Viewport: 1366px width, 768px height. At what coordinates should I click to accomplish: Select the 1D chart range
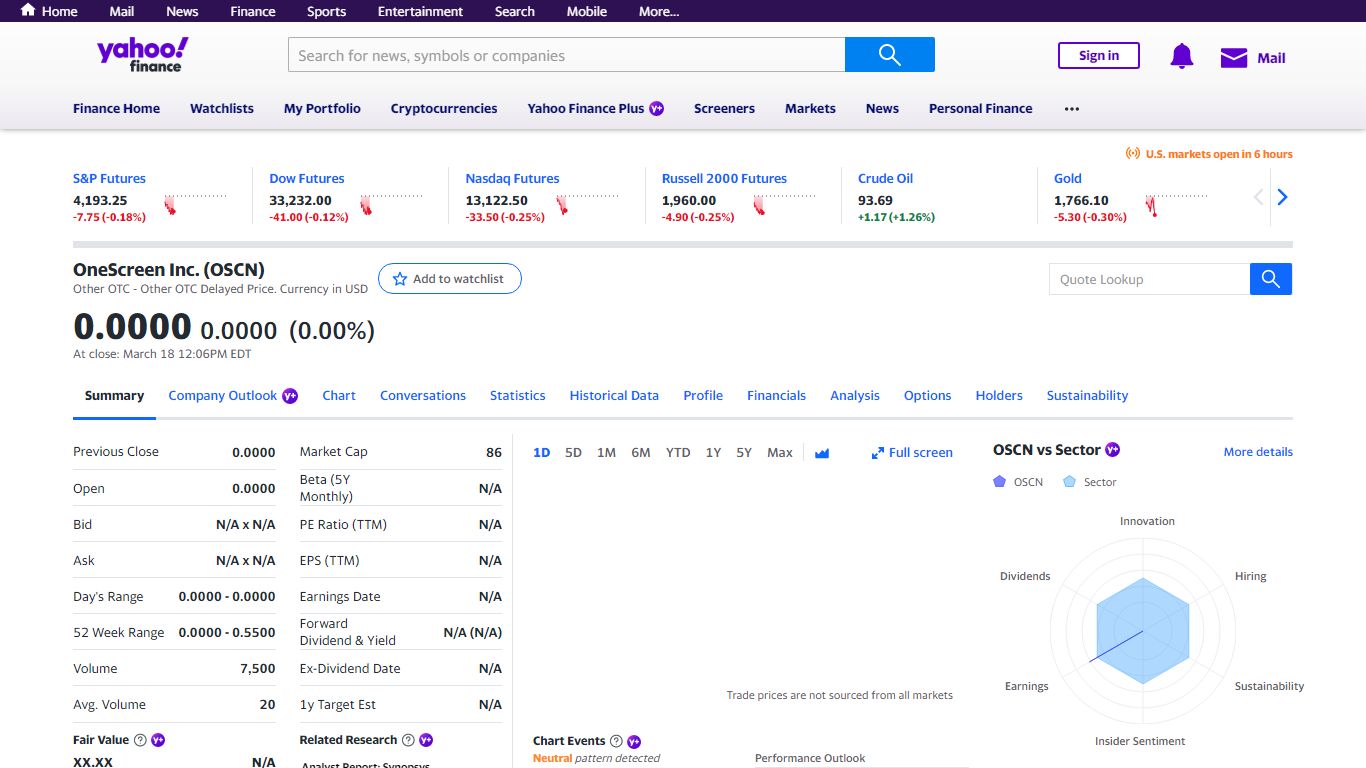(541, 452)
